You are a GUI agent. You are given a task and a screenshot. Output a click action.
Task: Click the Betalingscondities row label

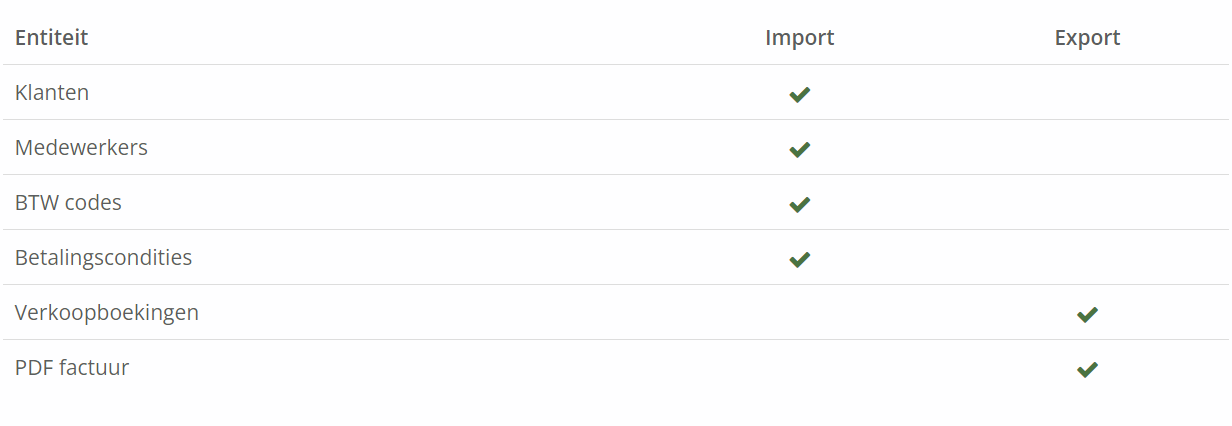coord(103,258)
